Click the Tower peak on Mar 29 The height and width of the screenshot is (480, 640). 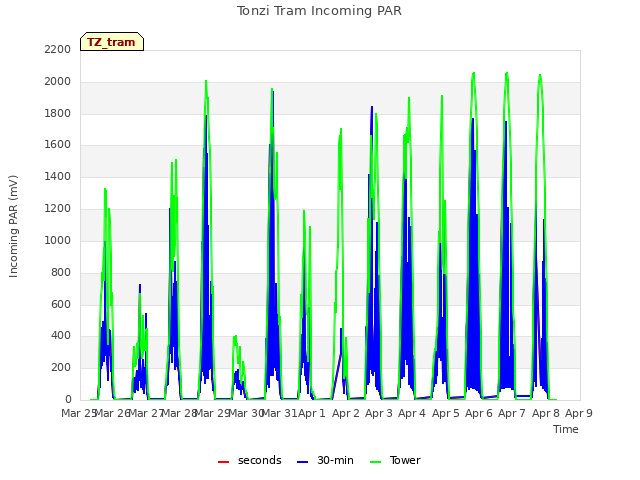coord(206,81)
